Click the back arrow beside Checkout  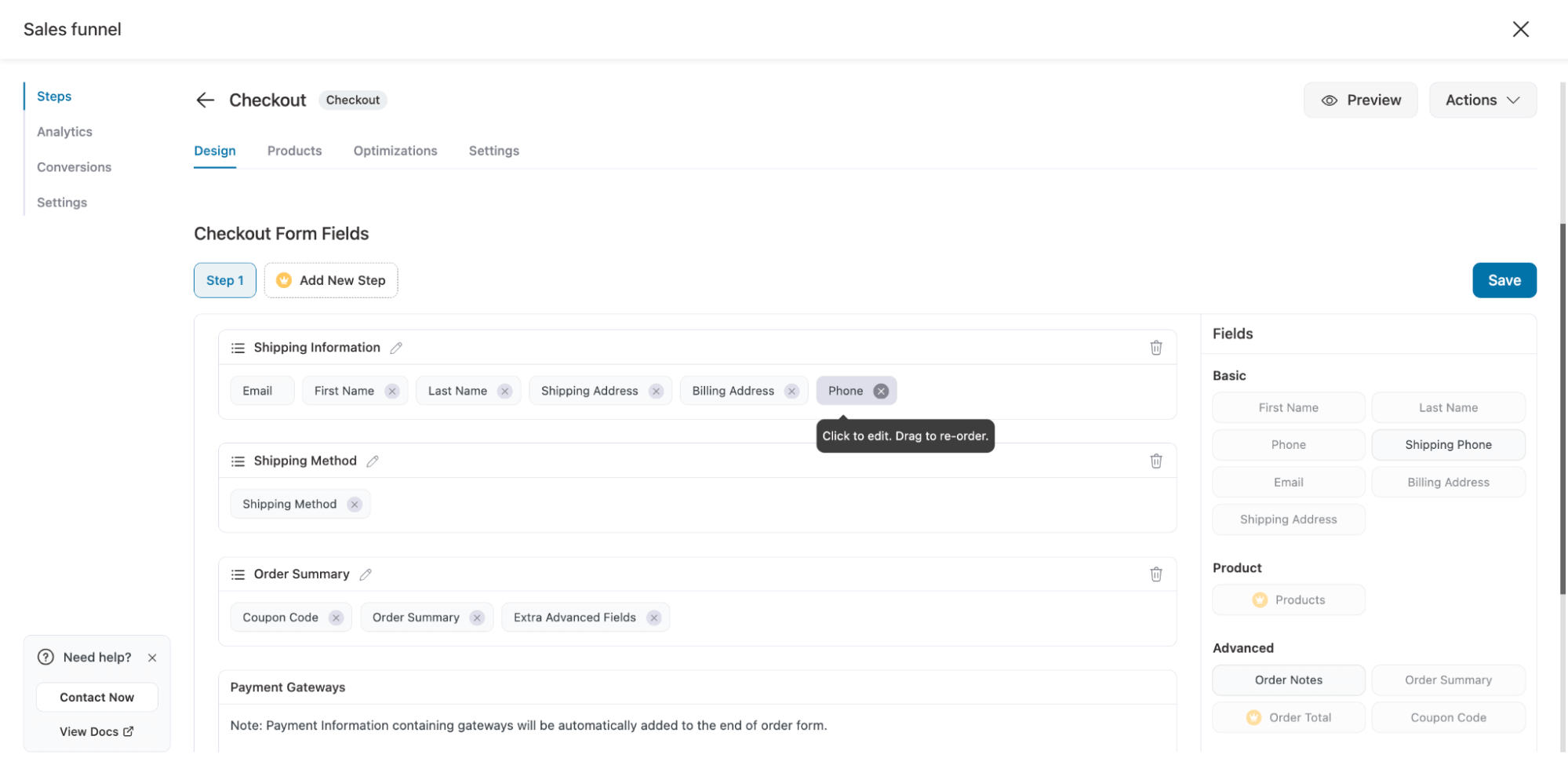pos(204,100)
